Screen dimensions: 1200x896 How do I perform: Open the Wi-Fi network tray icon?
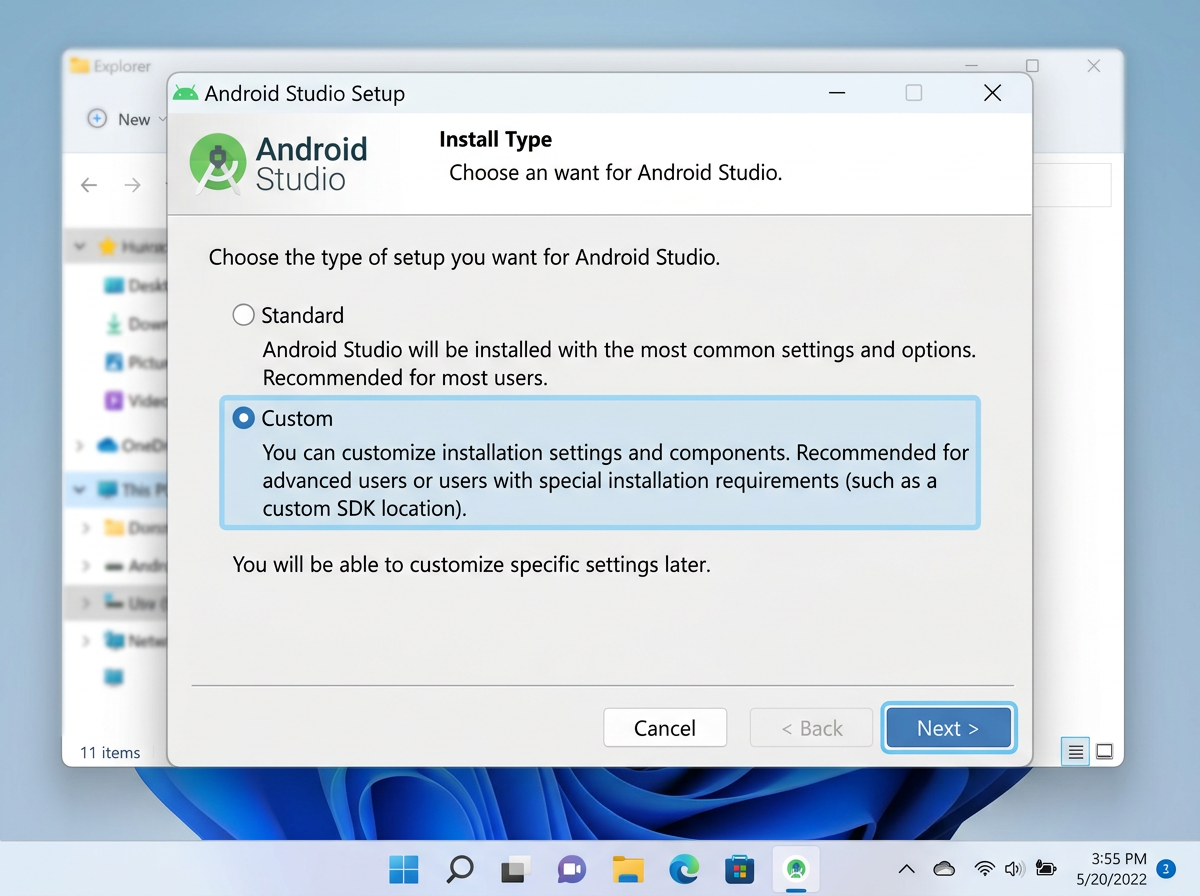coord(985,868)
